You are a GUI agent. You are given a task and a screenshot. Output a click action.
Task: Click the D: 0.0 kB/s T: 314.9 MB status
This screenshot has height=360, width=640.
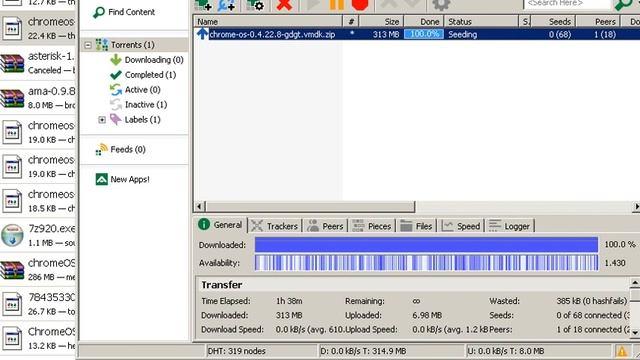point(363,351)
